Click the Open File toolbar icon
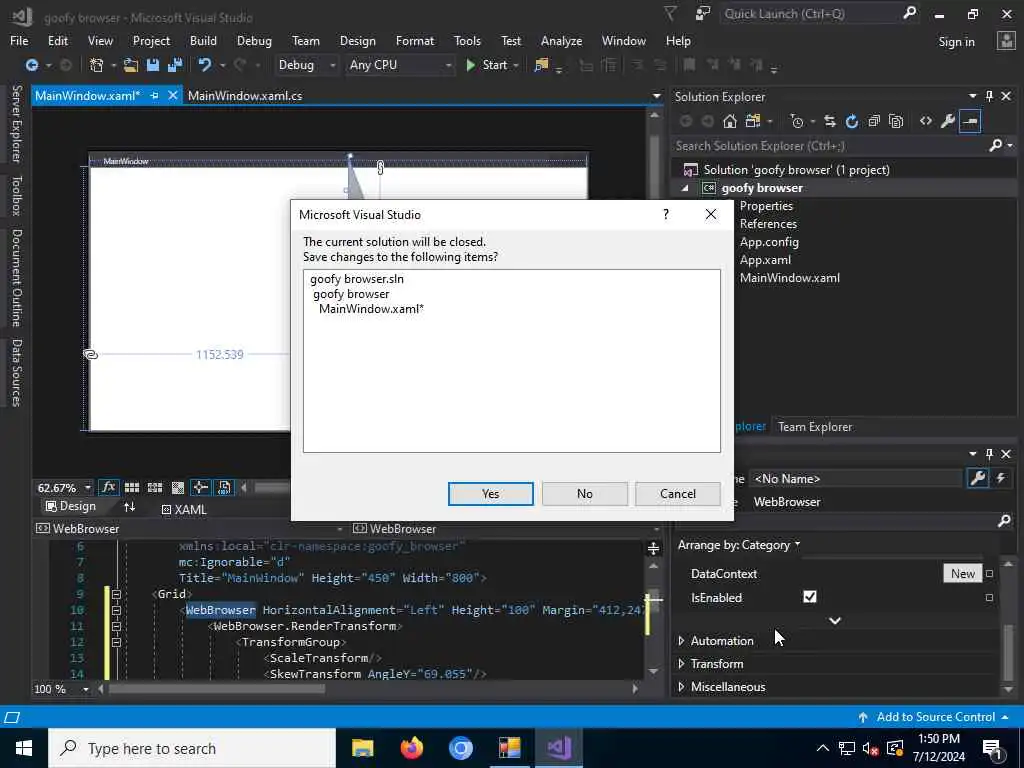The height and width of the screenshot is (768, 1024). 131,65
